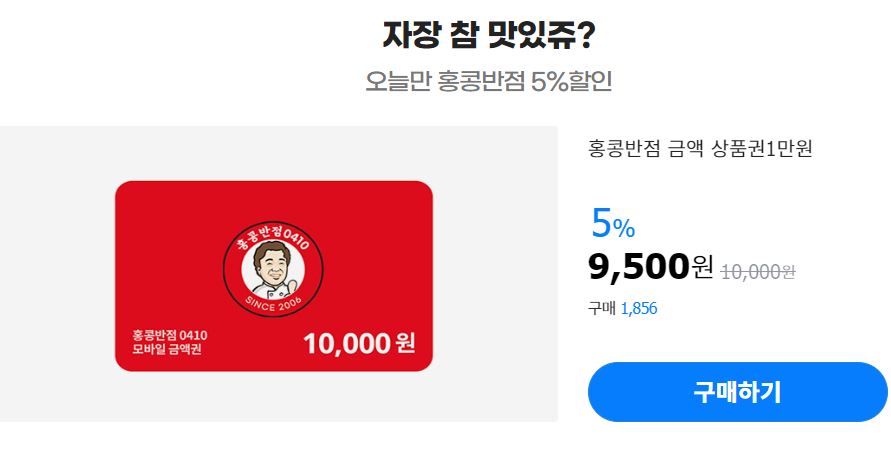Open the 홍콩반점 금액 상품권1만원 product title
This screenshot has width=891, height=465.
700,148
